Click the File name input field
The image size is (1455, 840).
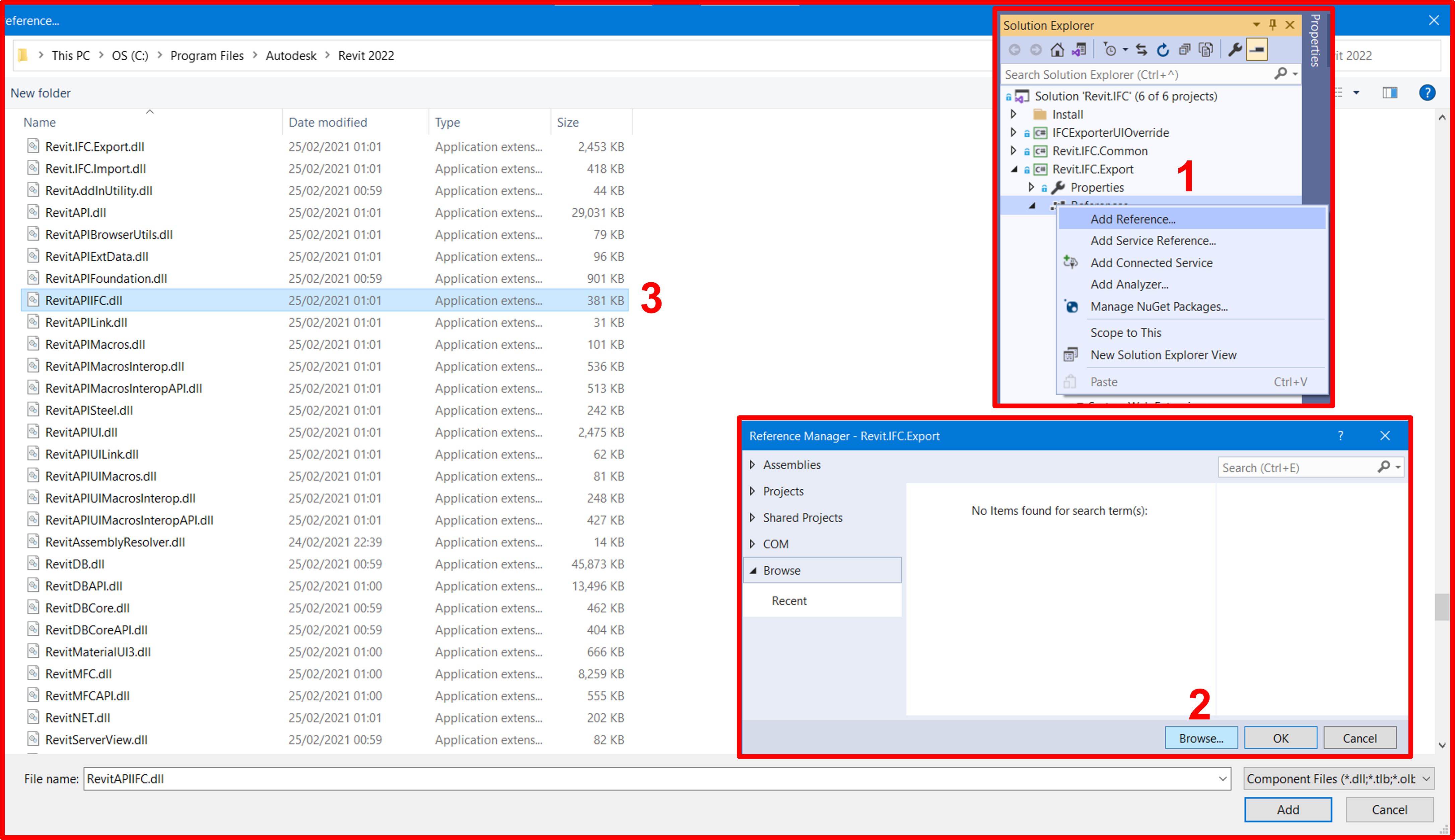point(652,779)
